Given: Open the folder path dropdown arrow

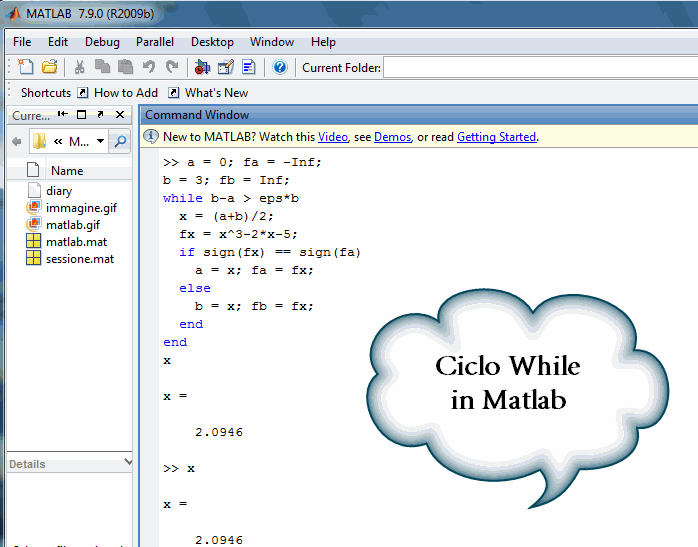Looking at the screenshot, I should point(101,142).
